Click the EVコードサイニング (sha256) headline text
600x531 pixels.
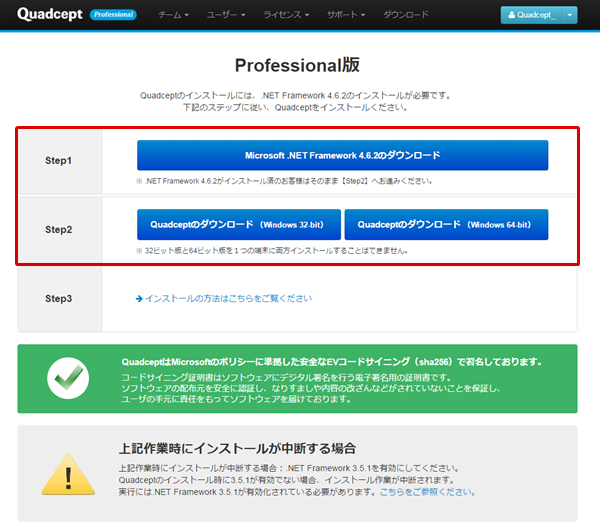pos(332,362)
